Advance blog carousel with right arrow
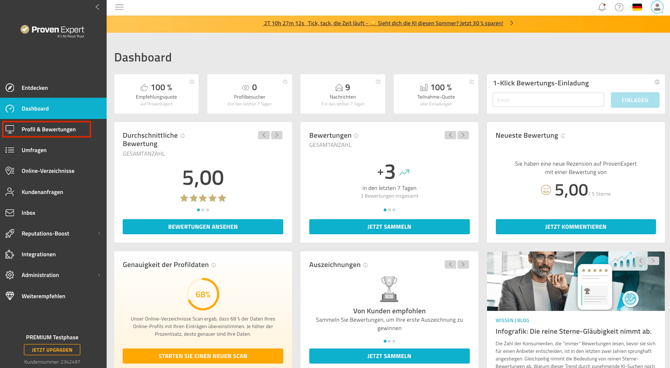Image resolution: width=670 pixels, height=368 pixels. [x=653, y=261]
